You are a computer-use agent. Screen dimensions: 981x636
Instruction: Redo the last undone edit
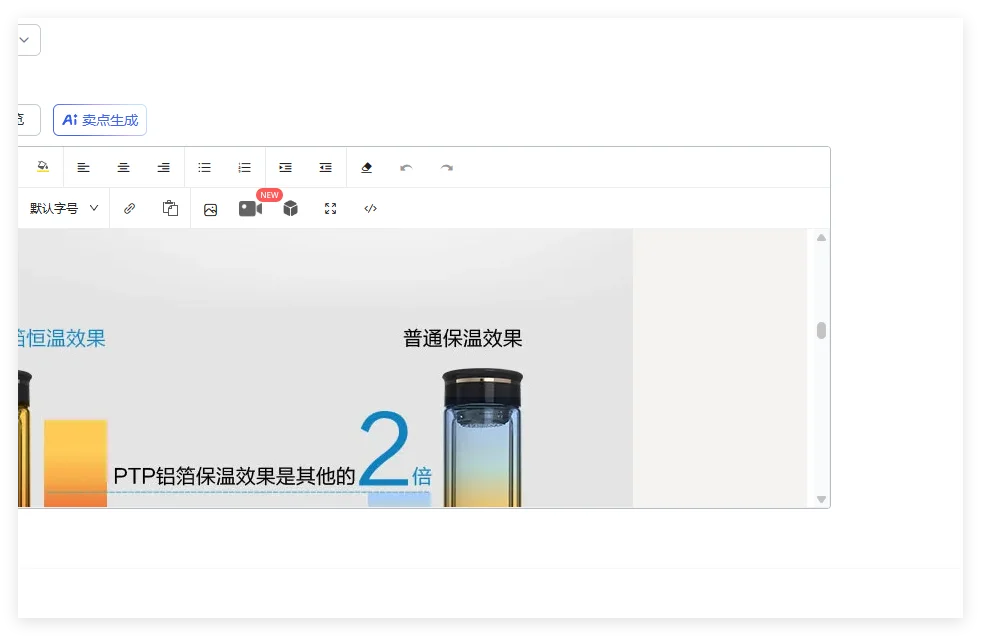(x=447, y=168)
